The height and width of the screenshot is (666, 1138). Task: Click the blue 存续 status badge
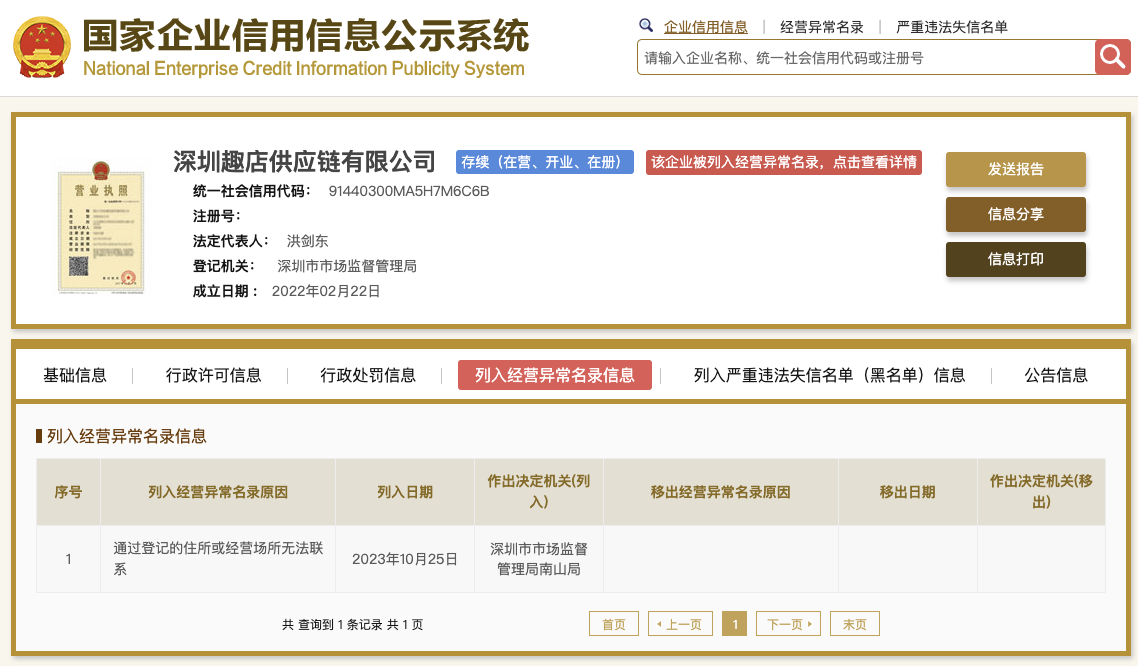544,162
